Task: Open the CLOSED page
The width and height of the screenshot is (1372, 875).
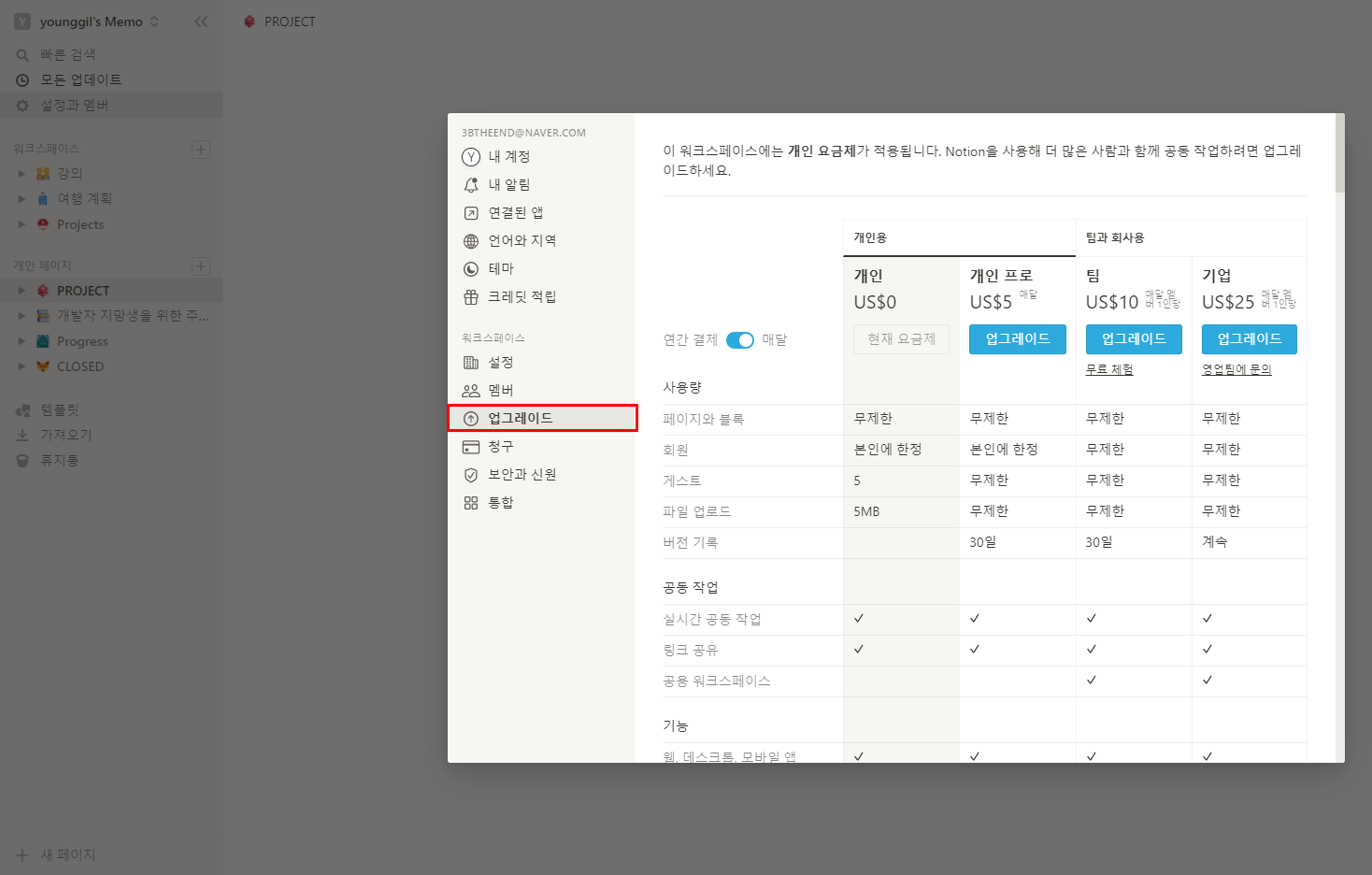Action: [x=111, y=366]
